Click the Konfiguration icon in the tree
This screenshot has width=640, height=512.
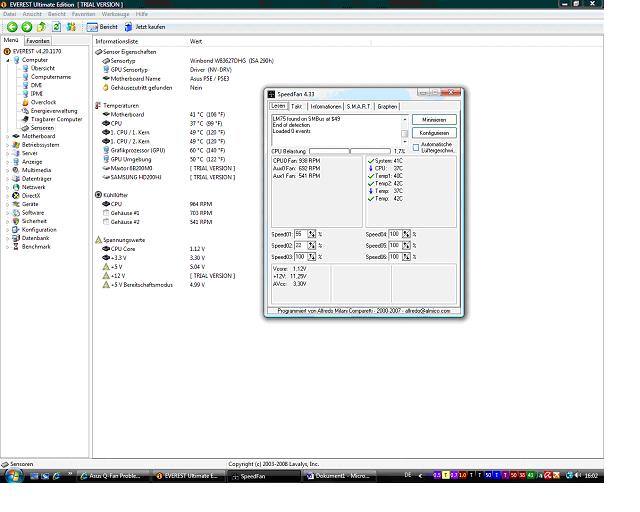pyautogui.click(x=16, y=229)
